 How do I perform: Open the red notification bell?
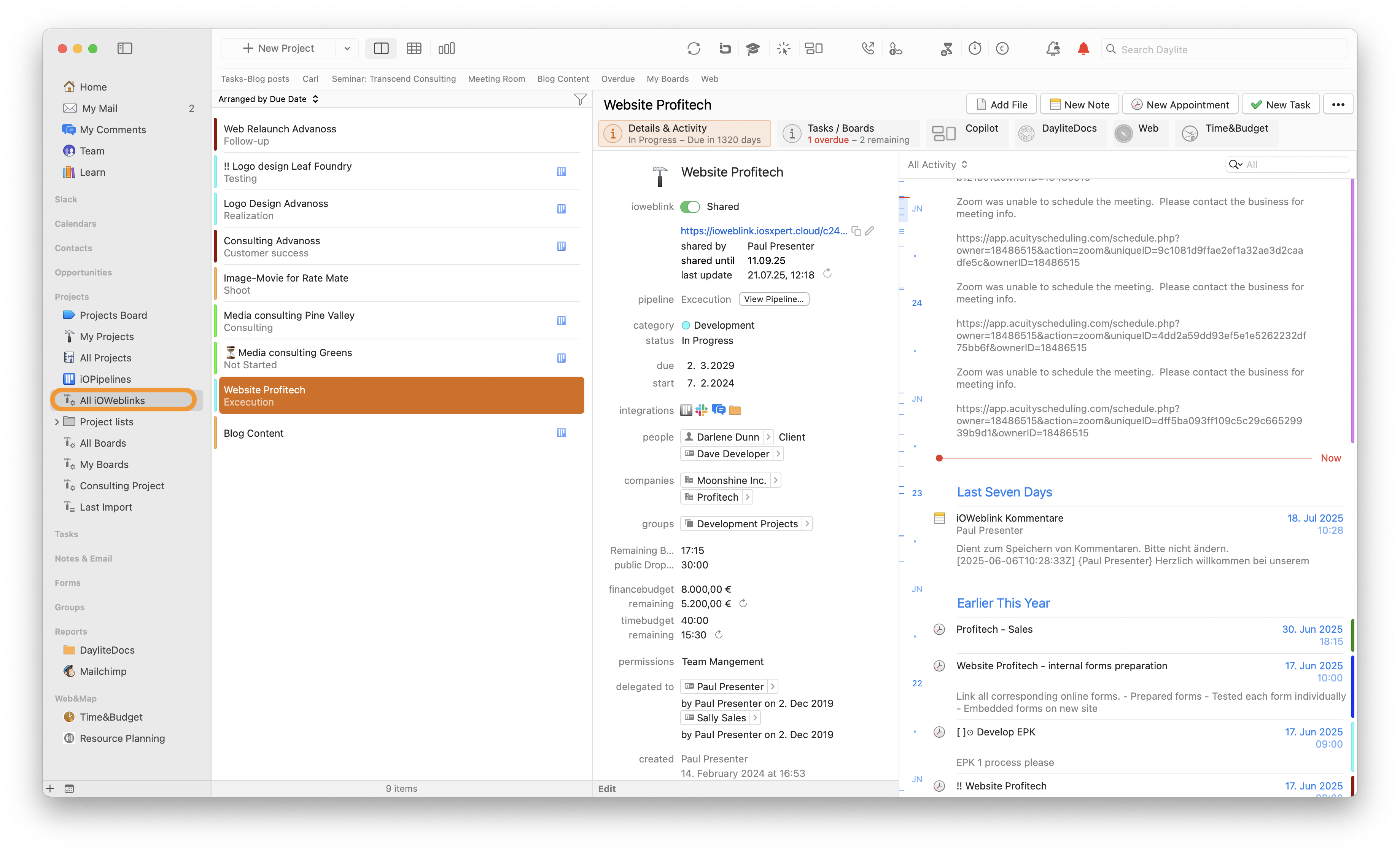pos(1083,49)
